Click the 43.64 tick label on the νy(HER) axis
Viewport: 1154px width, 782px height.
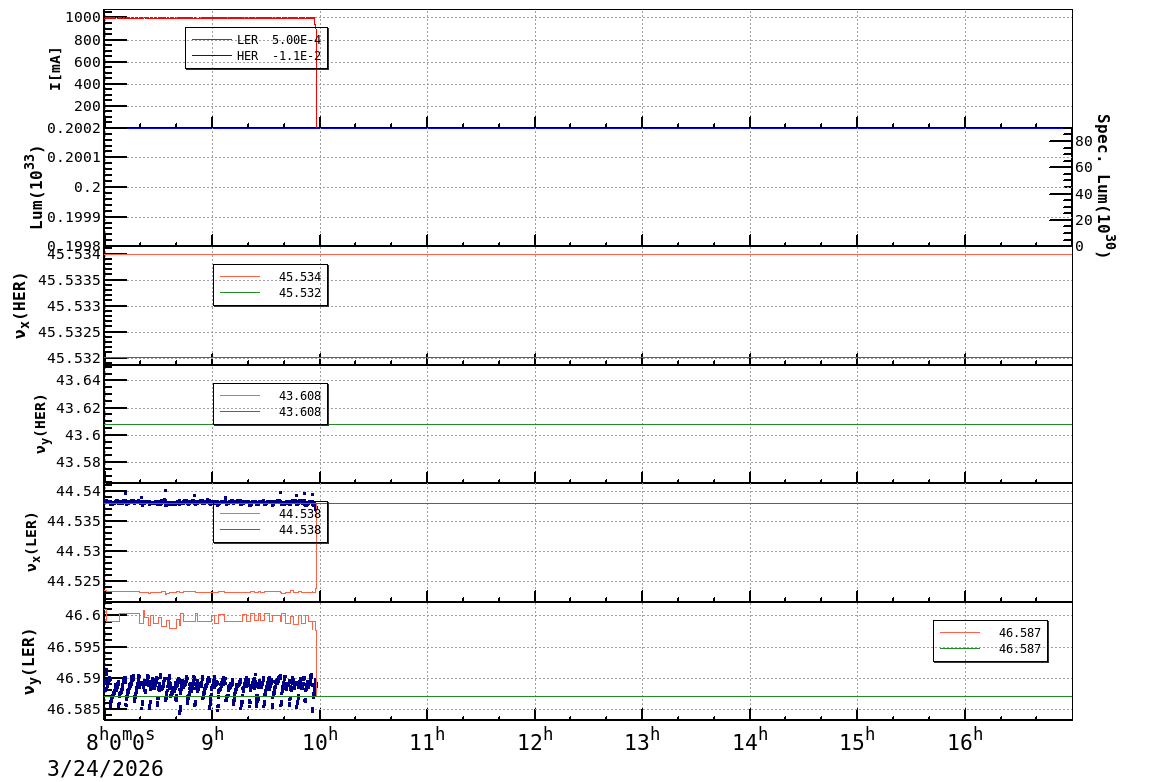pyautogui.click(x=77, y=380)
